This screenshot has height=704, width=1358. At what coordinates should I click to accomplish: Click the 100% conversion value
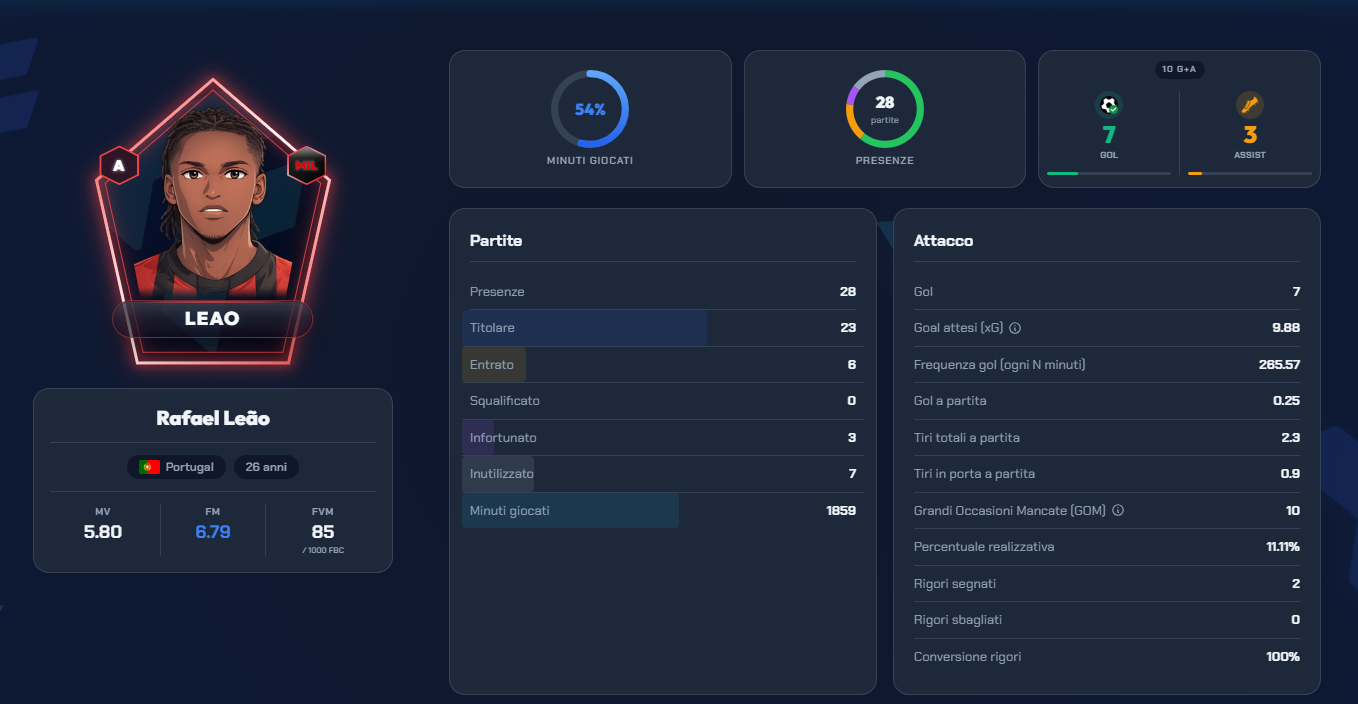(x=1283, y=657)
